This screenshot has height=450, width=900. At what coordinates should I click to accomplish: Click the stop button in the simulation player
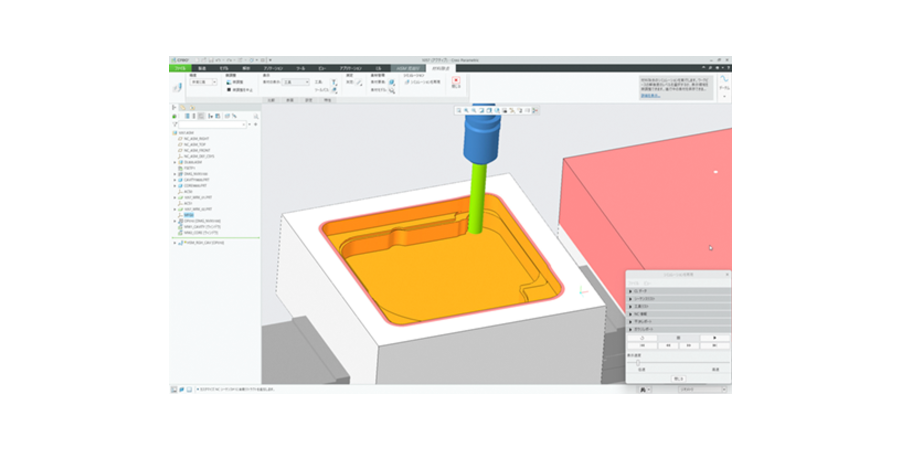tap(679, 337)
